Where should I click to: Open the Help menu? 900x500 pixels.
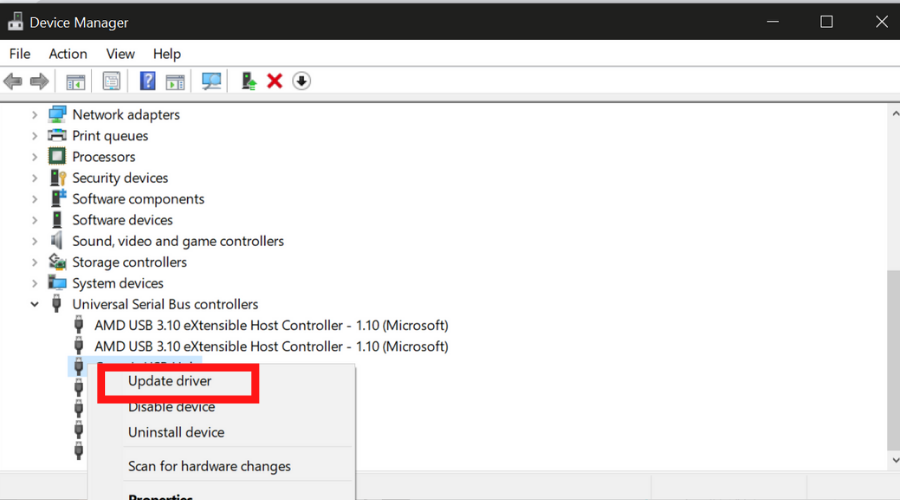pos(166,53)
